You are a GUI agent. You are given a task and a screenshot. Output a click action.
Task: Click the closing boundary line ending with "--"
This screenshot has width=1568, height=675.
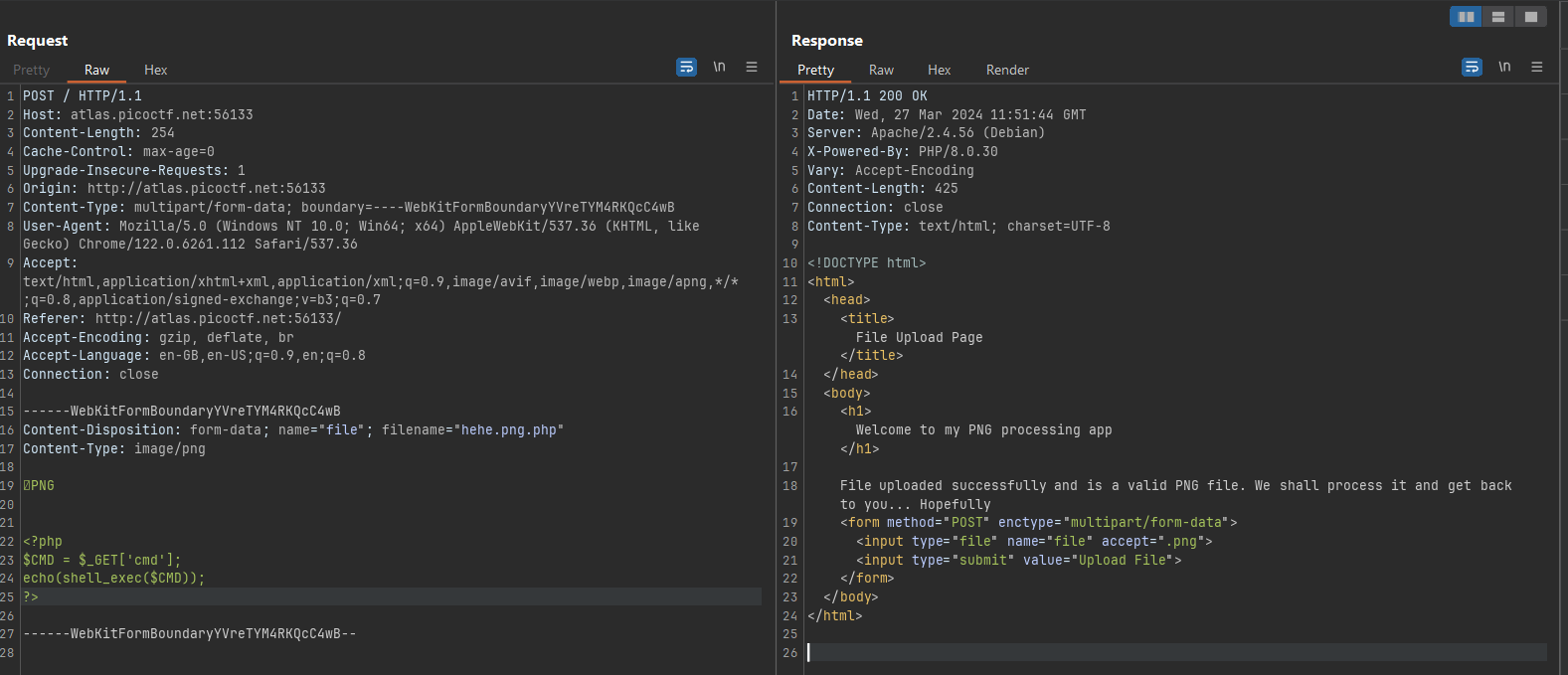(189, 634)
